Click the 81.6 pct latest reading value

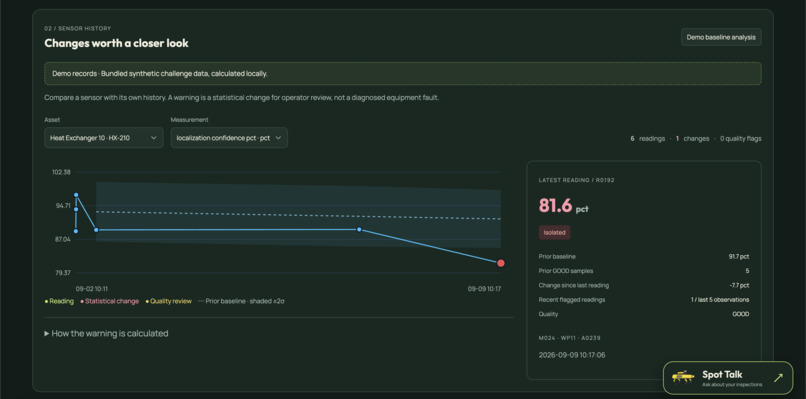(x=563, y=206)
